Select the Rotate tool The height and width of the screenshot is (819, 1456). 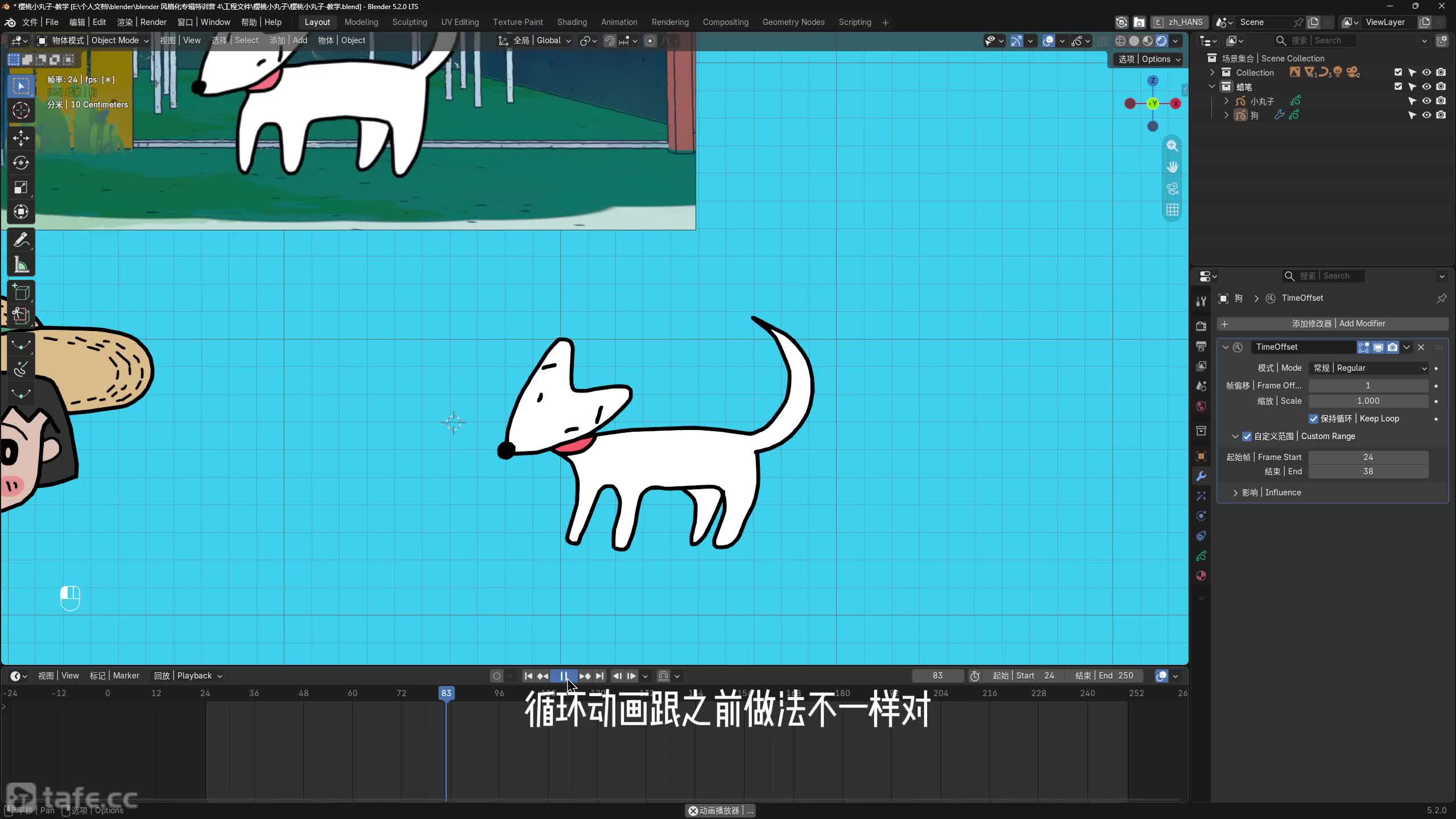tap(21, 163)
